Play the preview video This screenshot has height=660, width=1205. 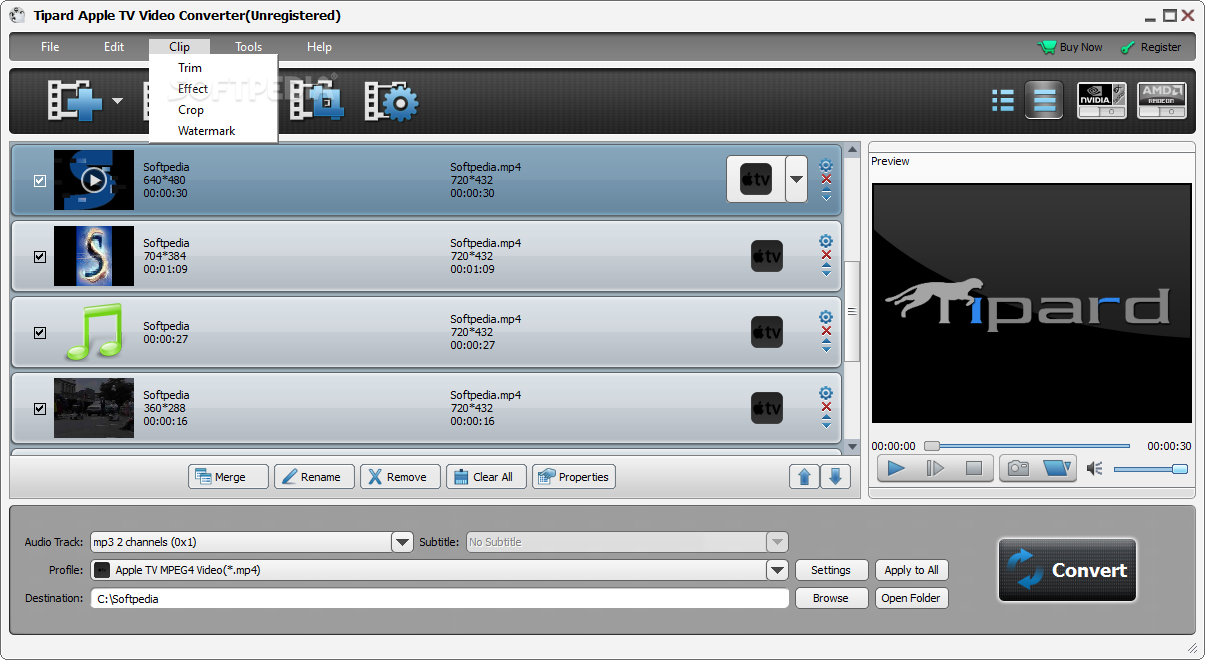[897, 468]
